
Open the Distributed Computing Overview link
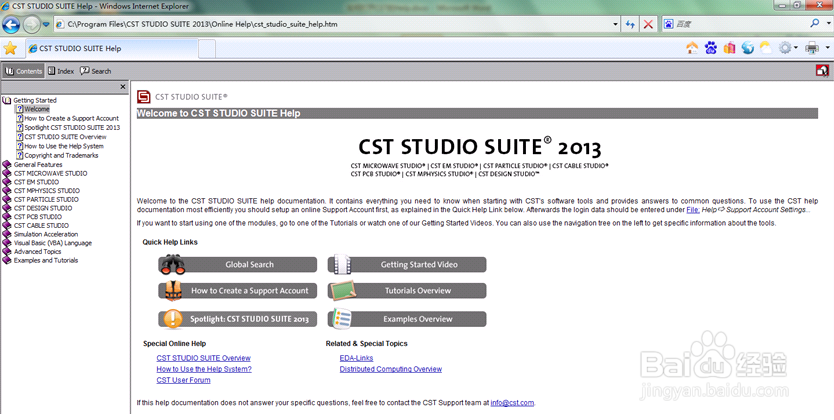pos(391,369)
